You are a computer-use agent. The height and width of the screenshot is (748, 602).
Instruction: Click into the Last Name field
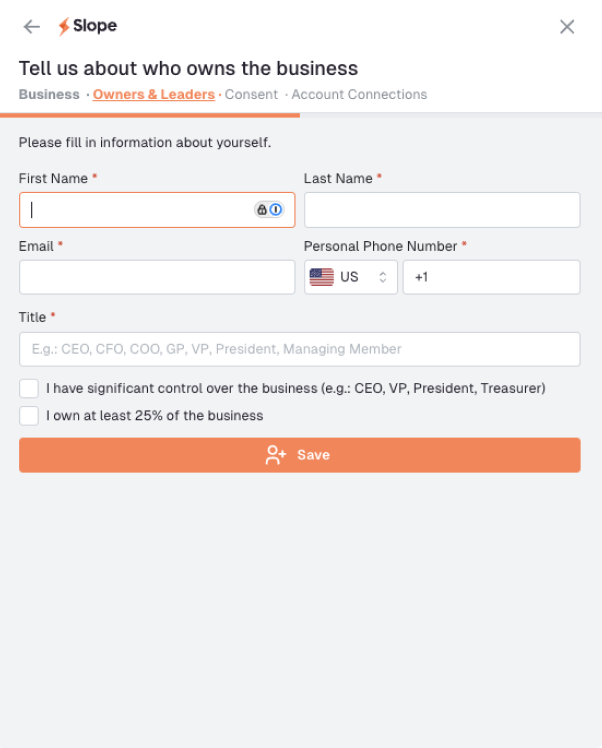click(442, 210)
